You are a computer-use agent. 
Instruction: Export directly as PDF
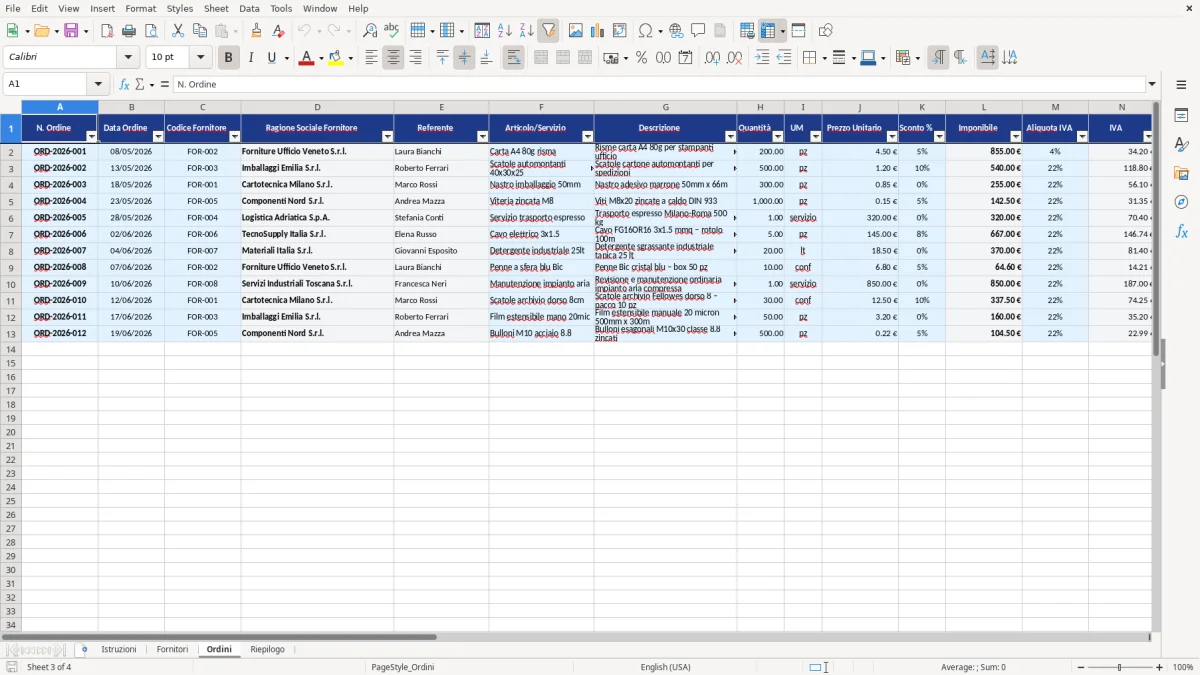click(x=107, y=31)
